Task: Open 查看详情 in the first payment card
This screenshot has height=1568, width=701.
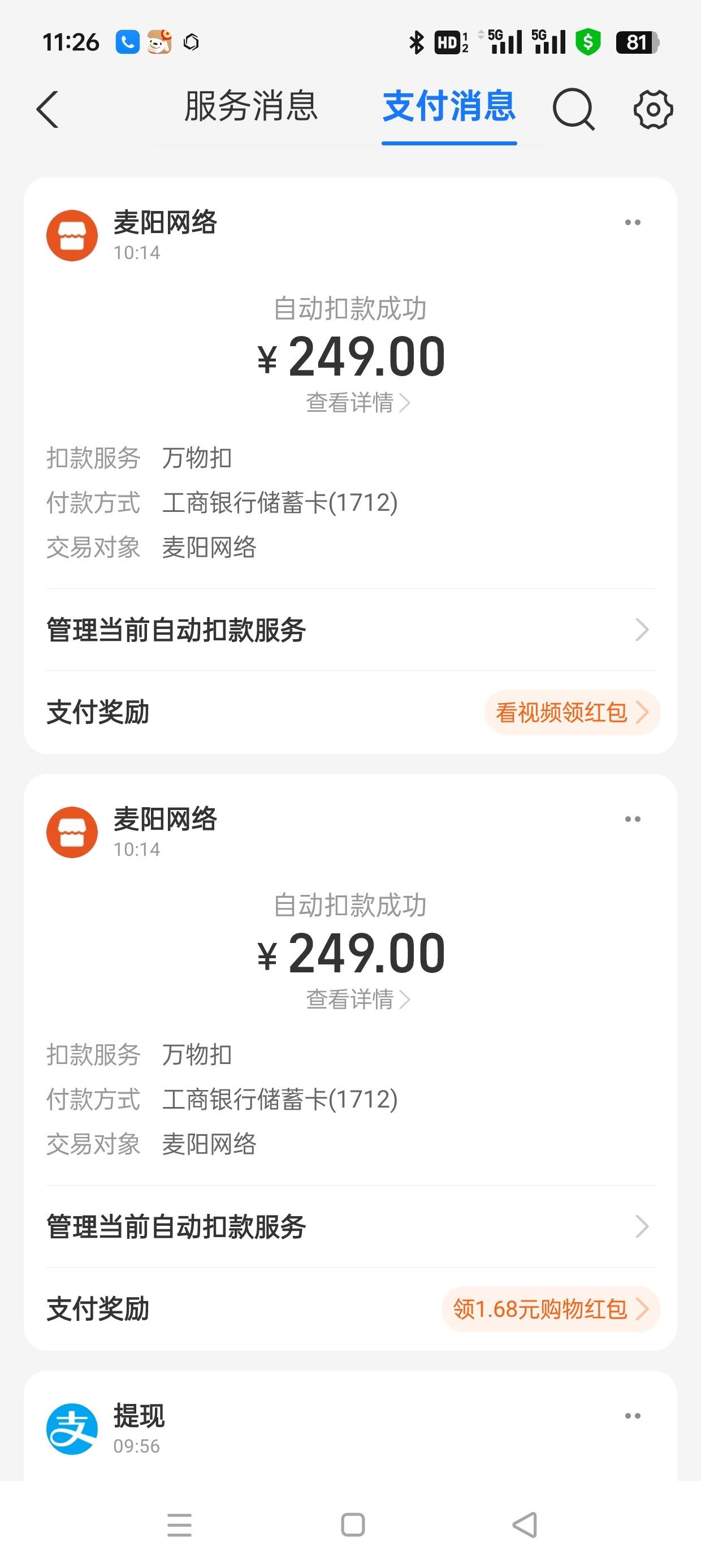Action: click(x=358, y=402)
